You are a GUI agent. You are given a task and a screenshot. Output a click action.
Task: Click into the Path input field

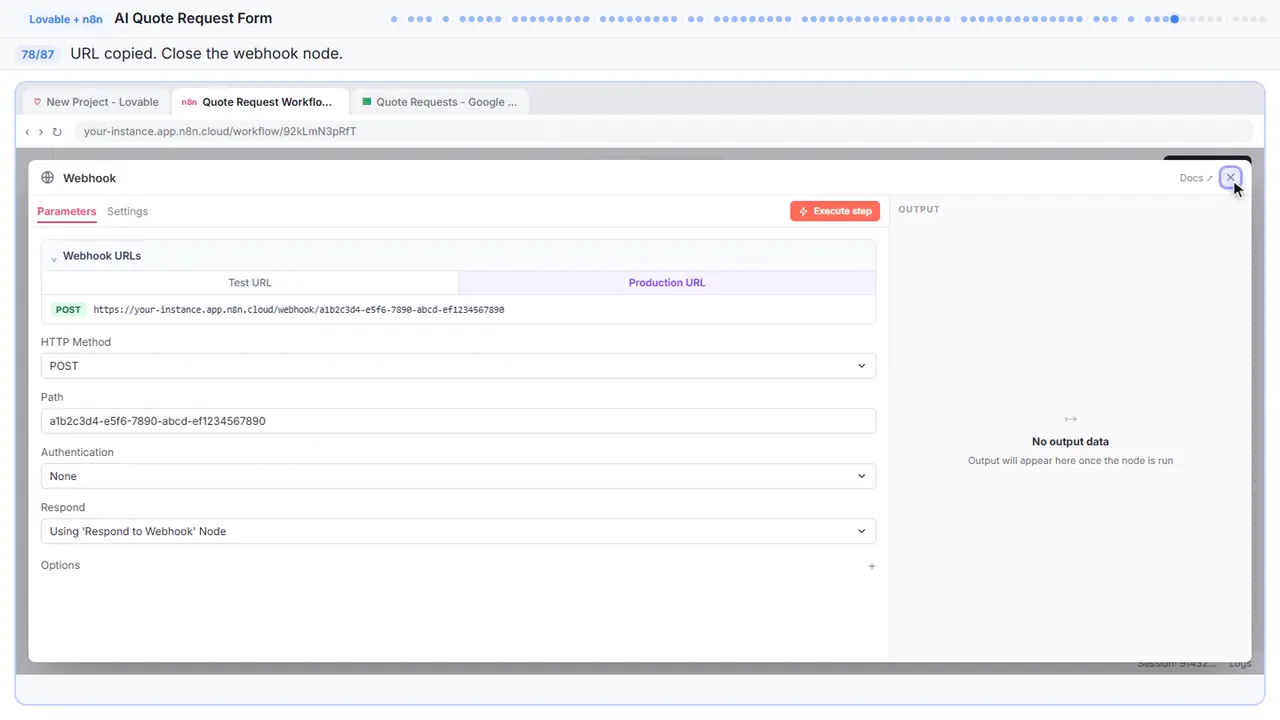point(458,421)
